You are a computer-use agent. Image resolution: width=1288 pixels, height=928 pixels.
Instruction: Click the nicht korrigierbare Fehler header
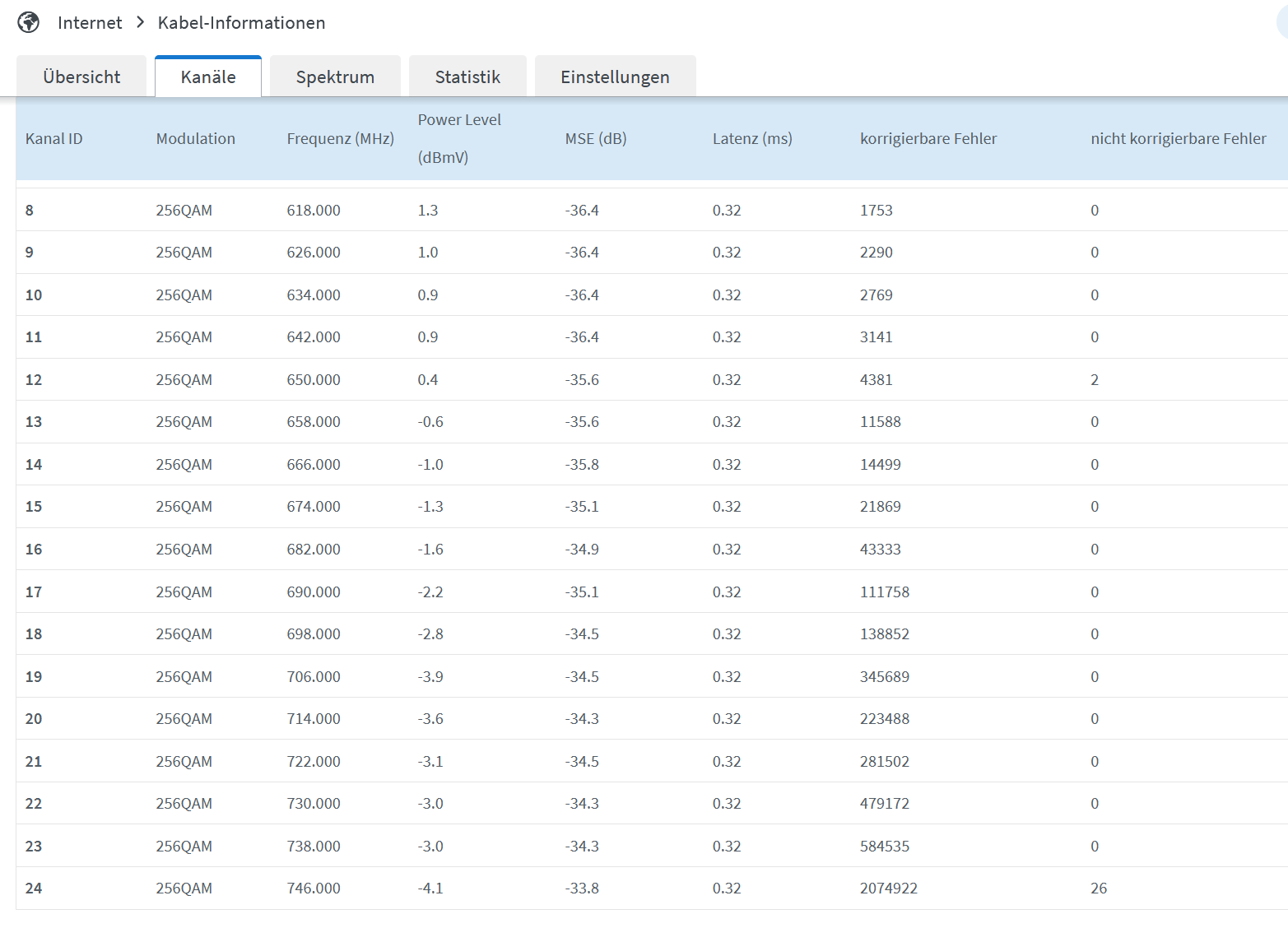tap(1179, 139)
